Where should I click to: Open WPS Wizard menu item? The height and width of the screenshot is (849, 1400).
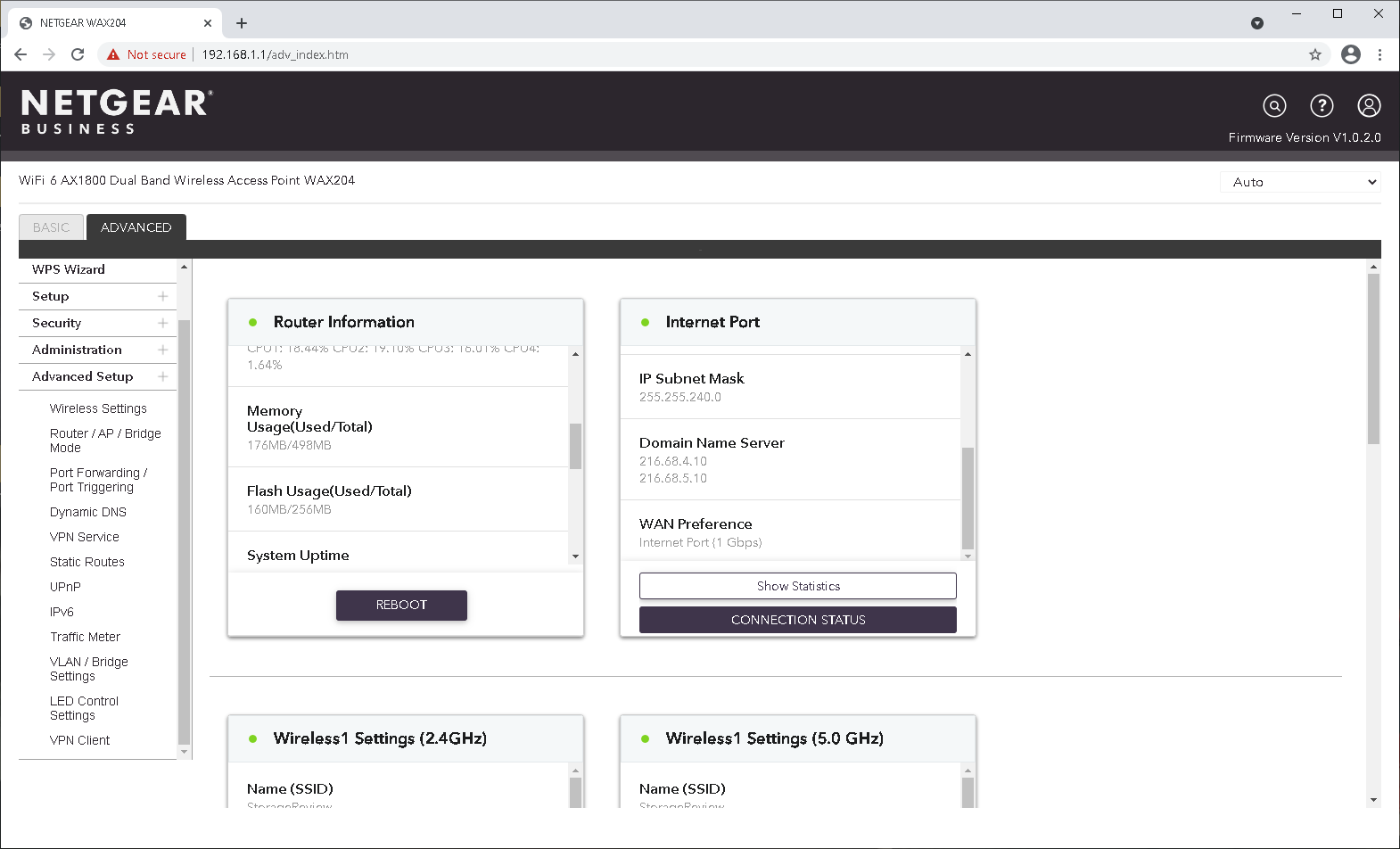click(x=69, y=269)
